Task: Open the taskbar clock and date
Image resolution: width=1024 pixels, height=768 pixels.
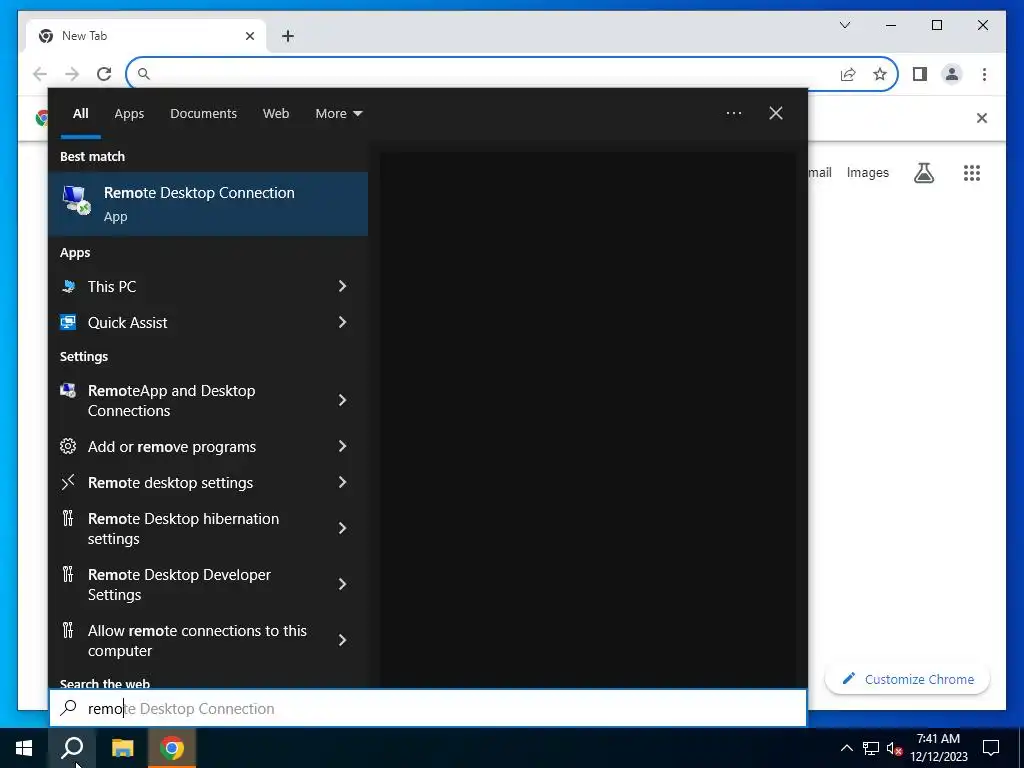Action: [938, 748]
